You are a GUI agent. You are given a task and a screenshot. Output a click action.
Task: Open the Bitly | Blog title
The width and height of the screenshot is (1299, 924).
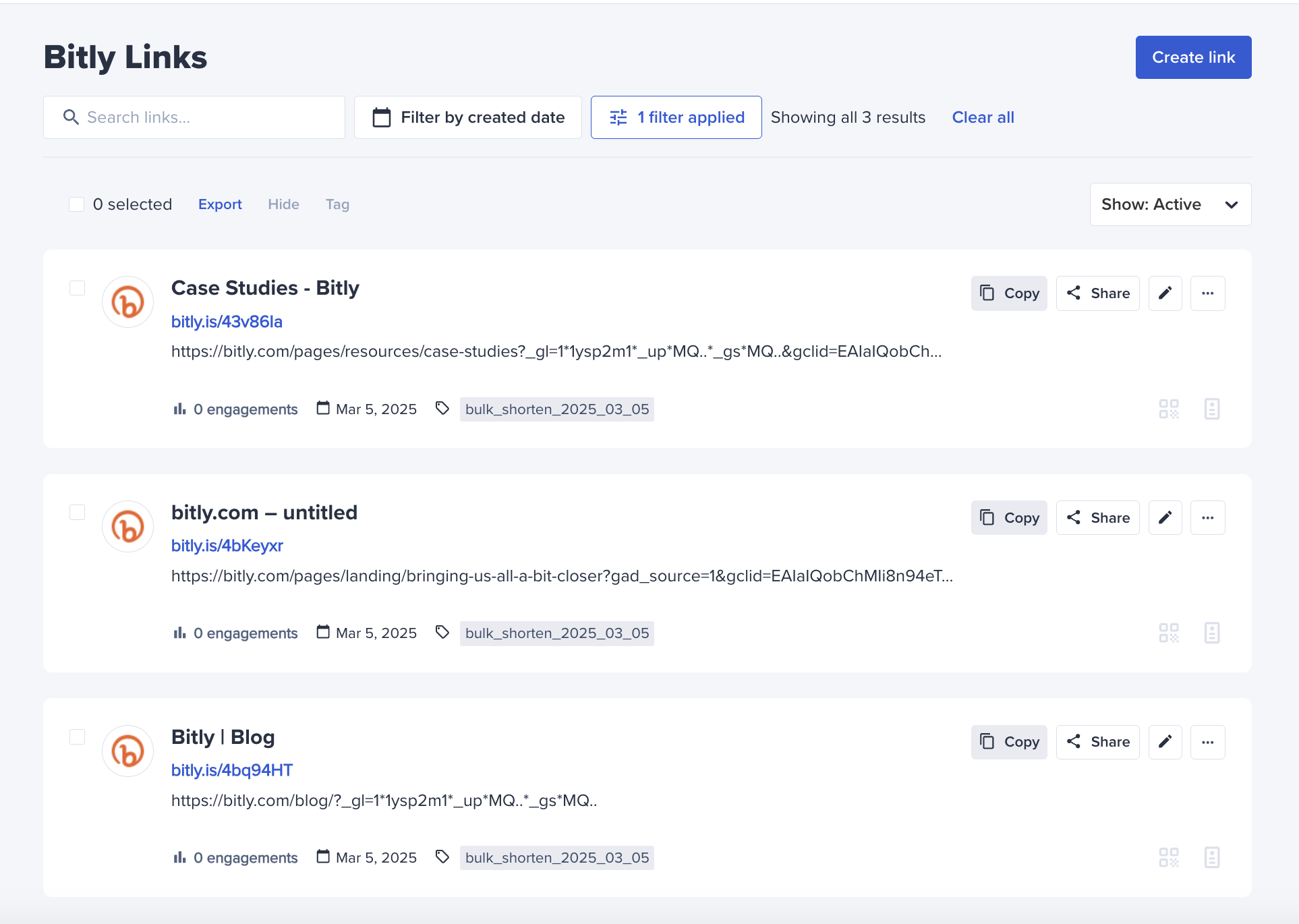[223, 737]
